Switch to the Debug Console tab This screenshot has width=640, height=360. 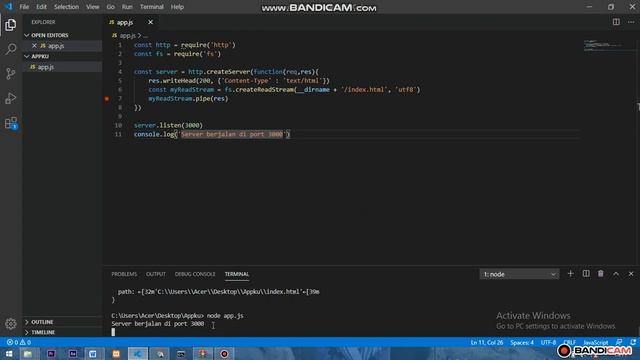[195, 274]
